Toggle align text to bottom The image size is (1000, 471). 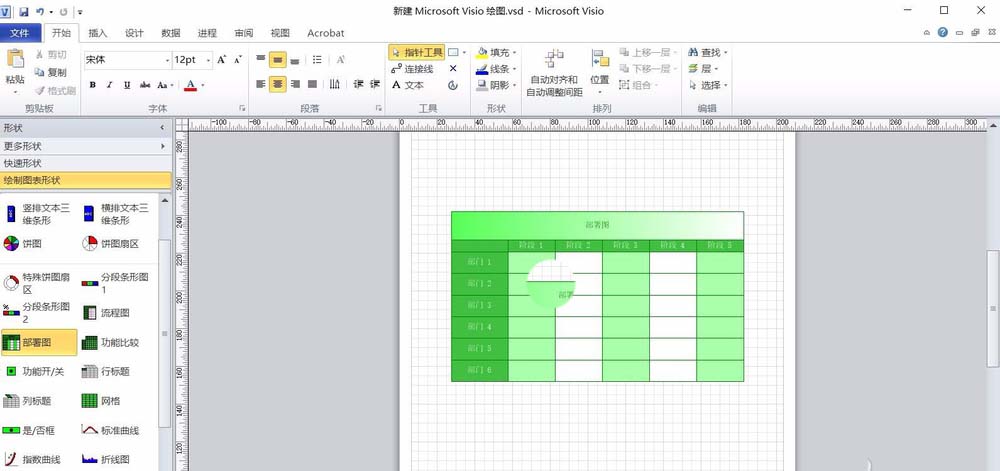(295, 60)
